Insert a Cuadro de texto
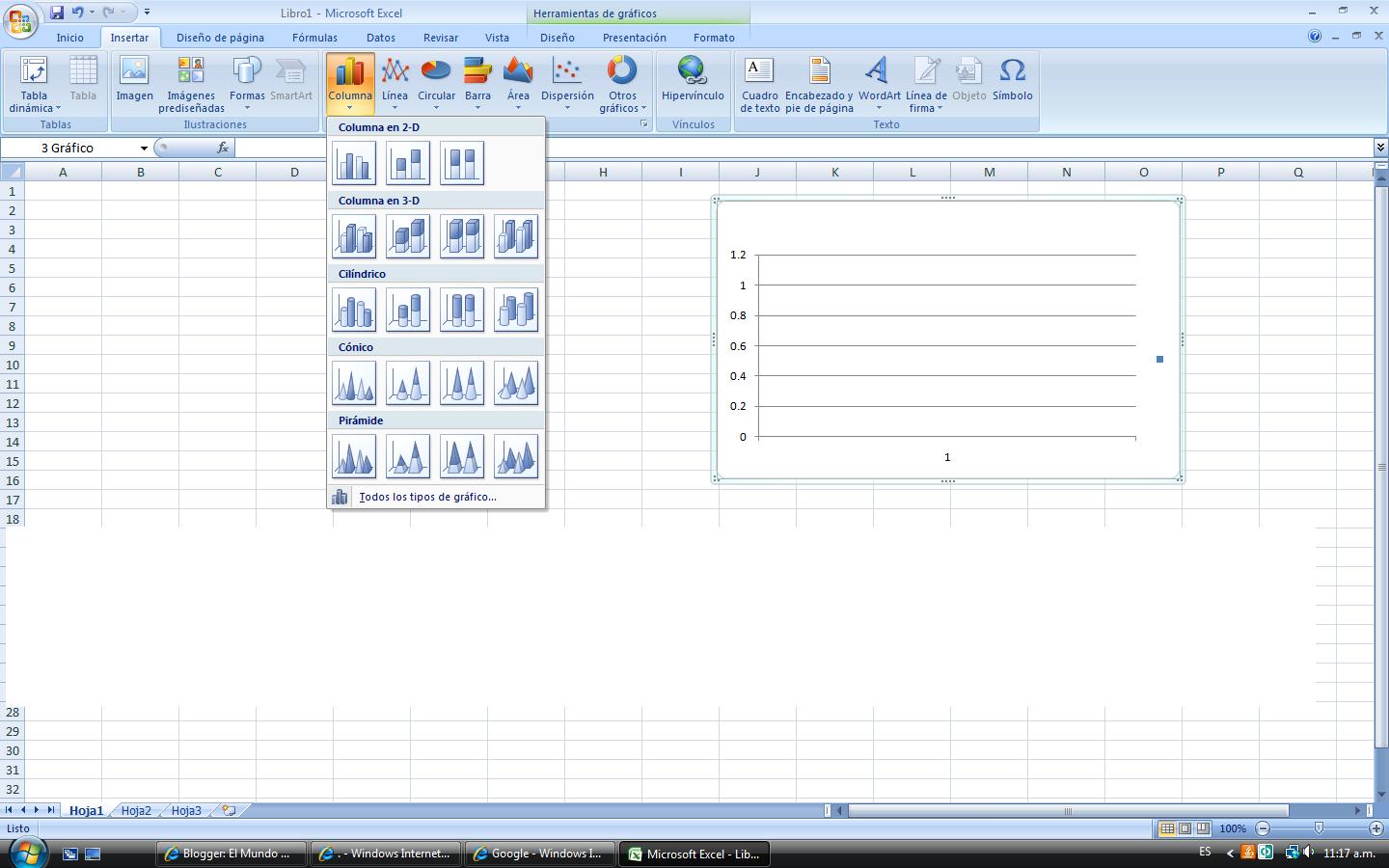The height and width of the screenshot is (868, 1389). pyautogui.click(x=758, y=82)
